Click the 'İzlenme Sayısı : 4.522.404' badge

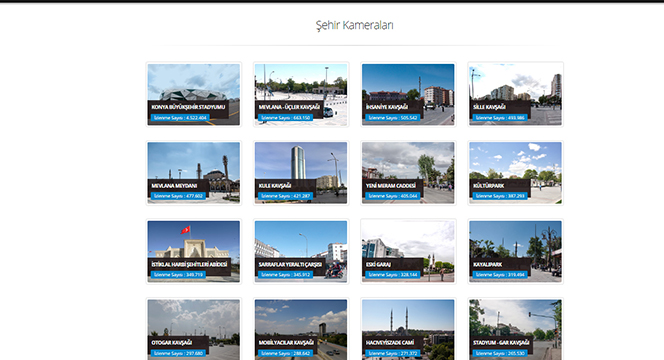(180, 118)
